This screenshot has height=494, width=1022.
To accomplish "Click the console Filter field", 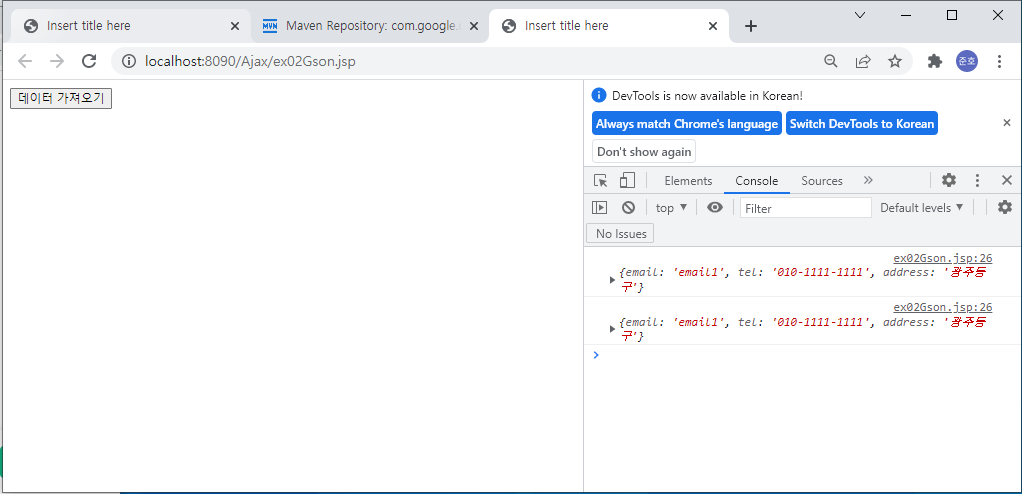I will click(806, 208).
